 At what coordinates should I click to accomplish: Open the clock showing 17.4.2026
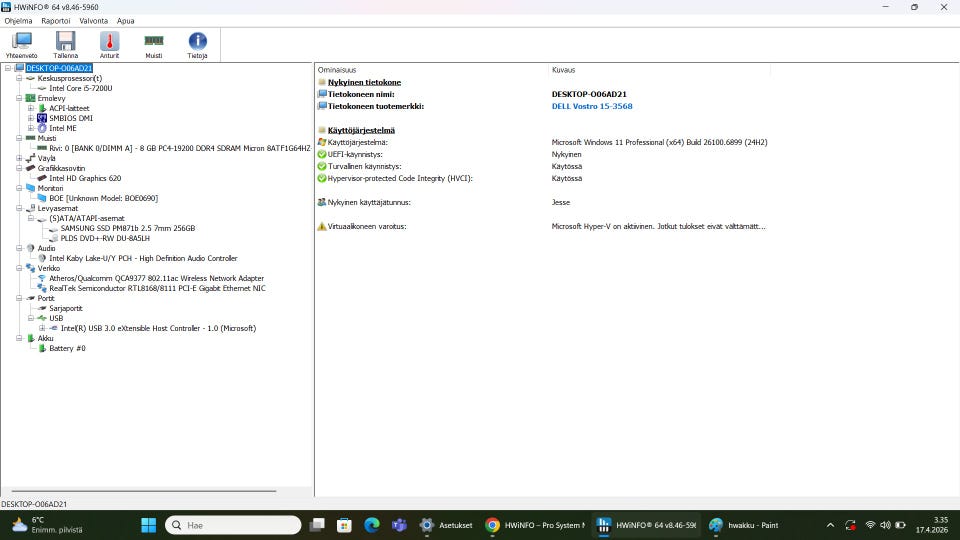[x=932, y=525]
